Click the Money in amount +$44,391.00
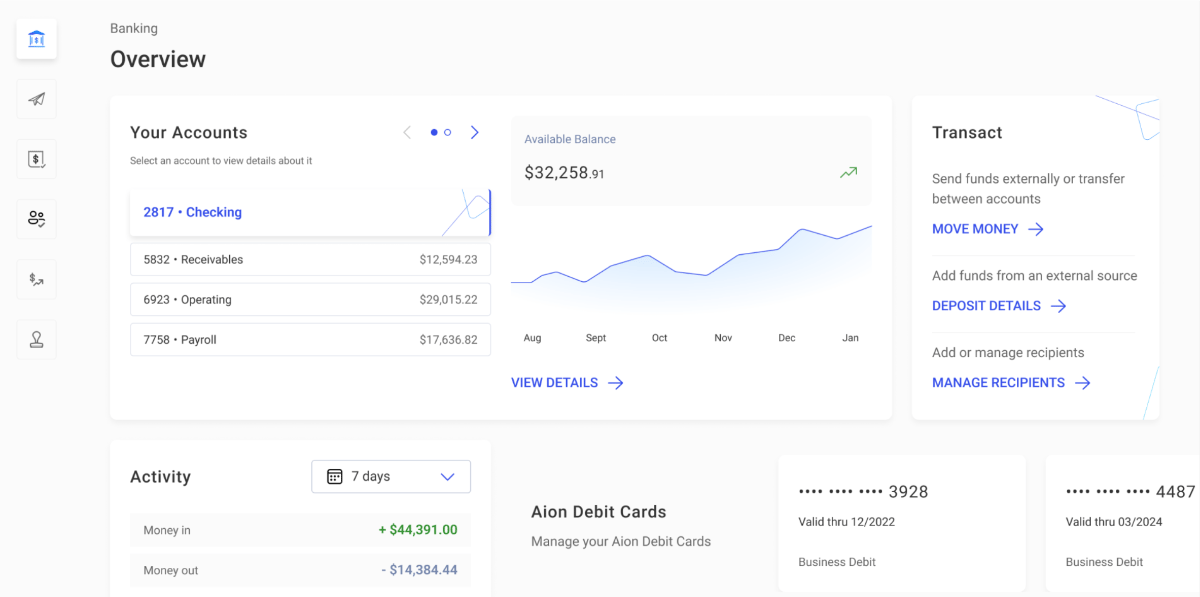The height and width of the screenshot is (597, 1200). [418, 530]
